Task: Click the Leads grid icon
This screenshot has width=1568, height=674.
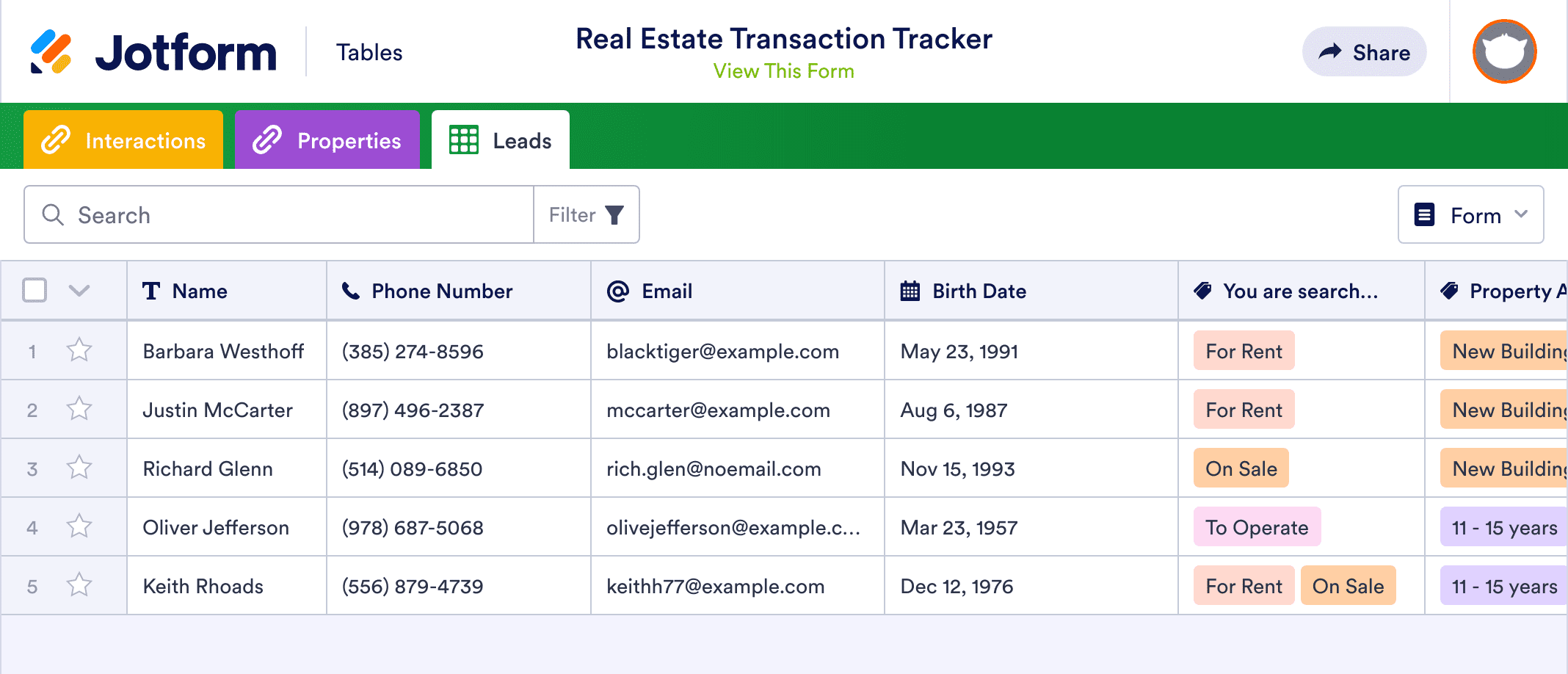Action: (x=464, y=139)
